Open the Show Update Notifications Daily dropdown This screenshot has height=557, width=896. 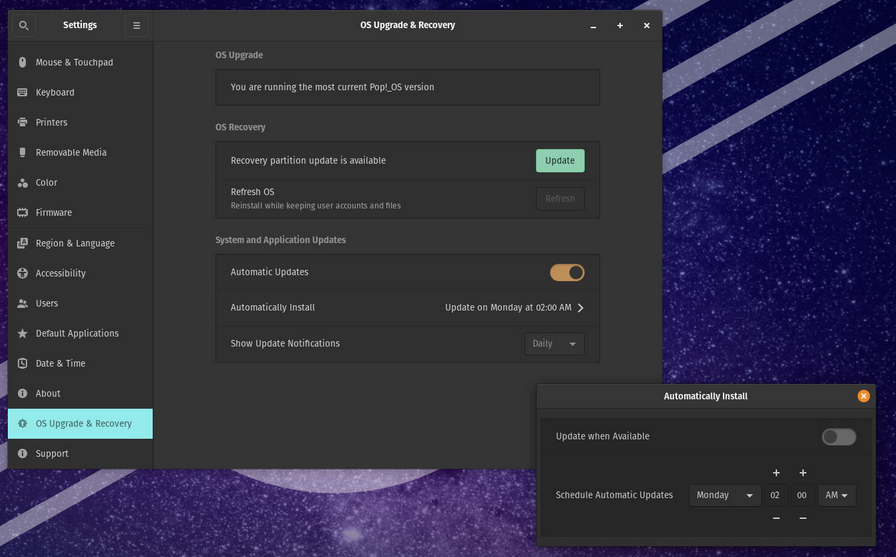[x=555, y=344]
